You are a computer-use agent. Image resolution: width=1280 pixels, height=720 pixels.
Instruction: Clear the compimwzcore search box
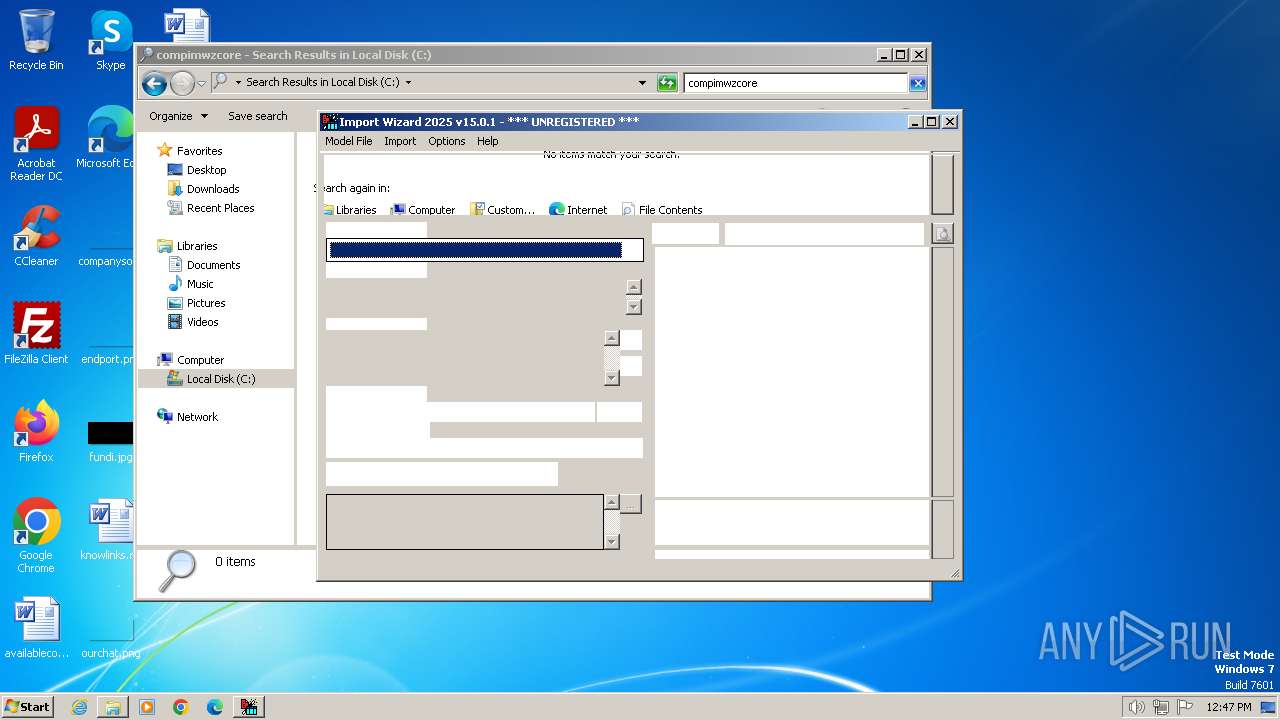pyautogui.click(x=917, y=83)
